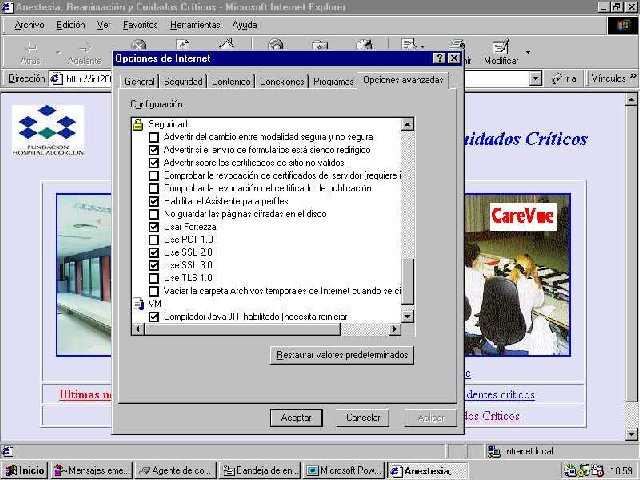Switch to the Seguridad tab

point(183,81)
